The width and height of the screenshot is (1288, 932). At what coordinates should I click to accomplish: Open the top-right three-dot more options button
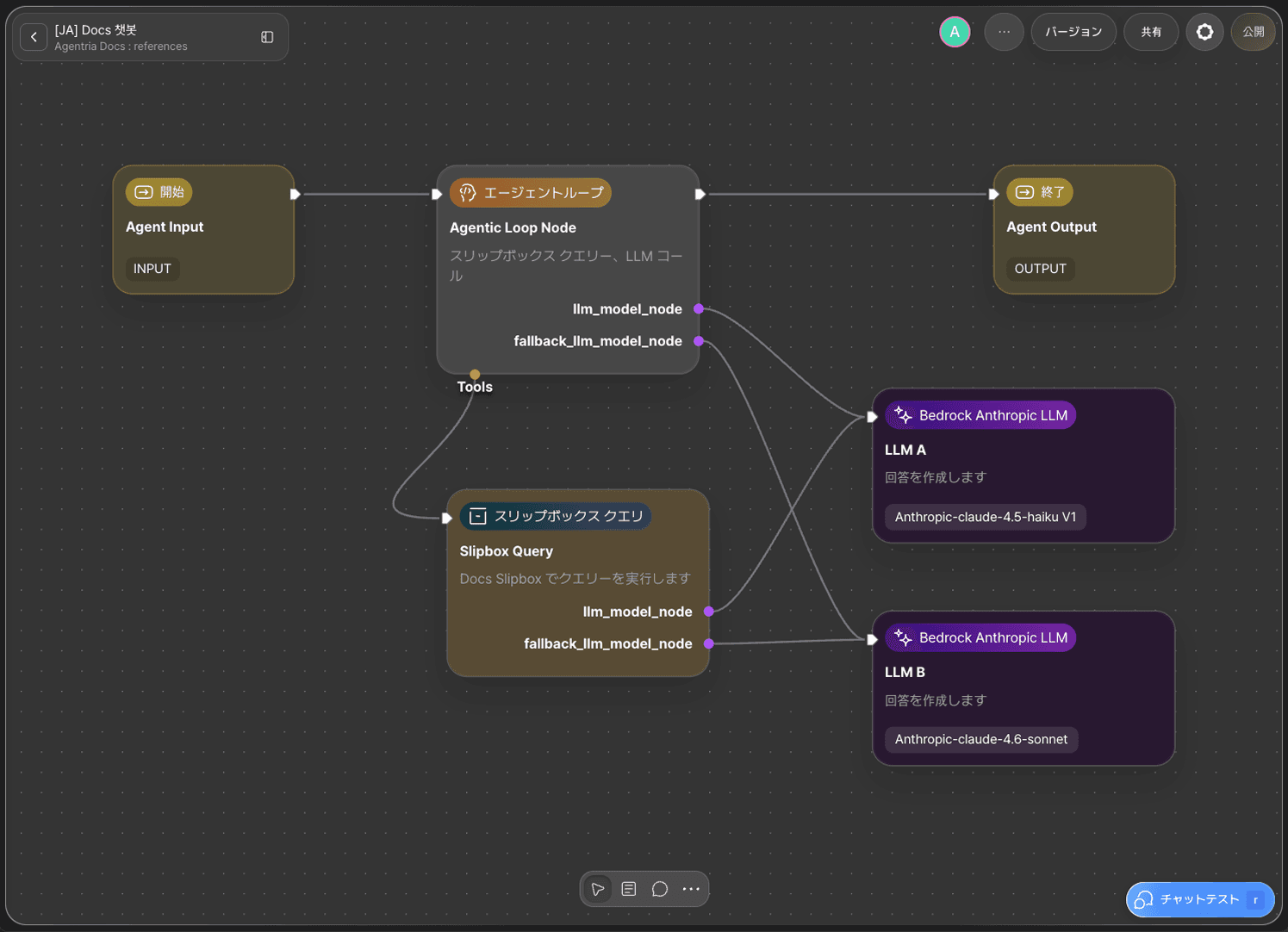1004,32
